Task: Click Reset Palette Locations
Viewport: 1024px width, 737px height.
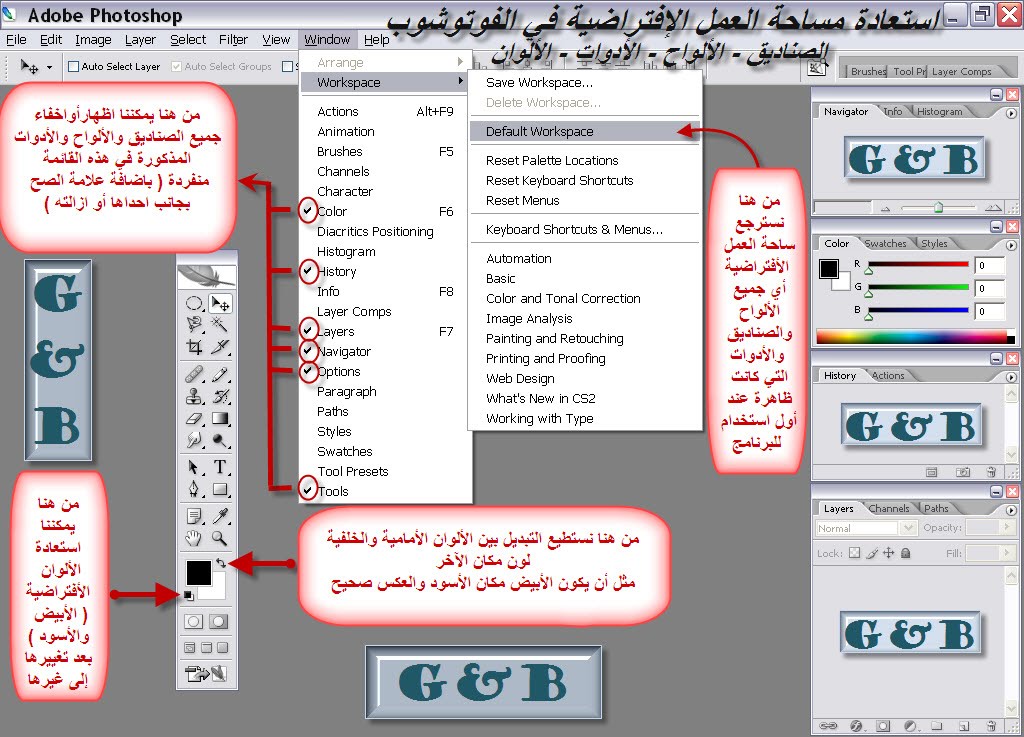Action: coord(552,160)
